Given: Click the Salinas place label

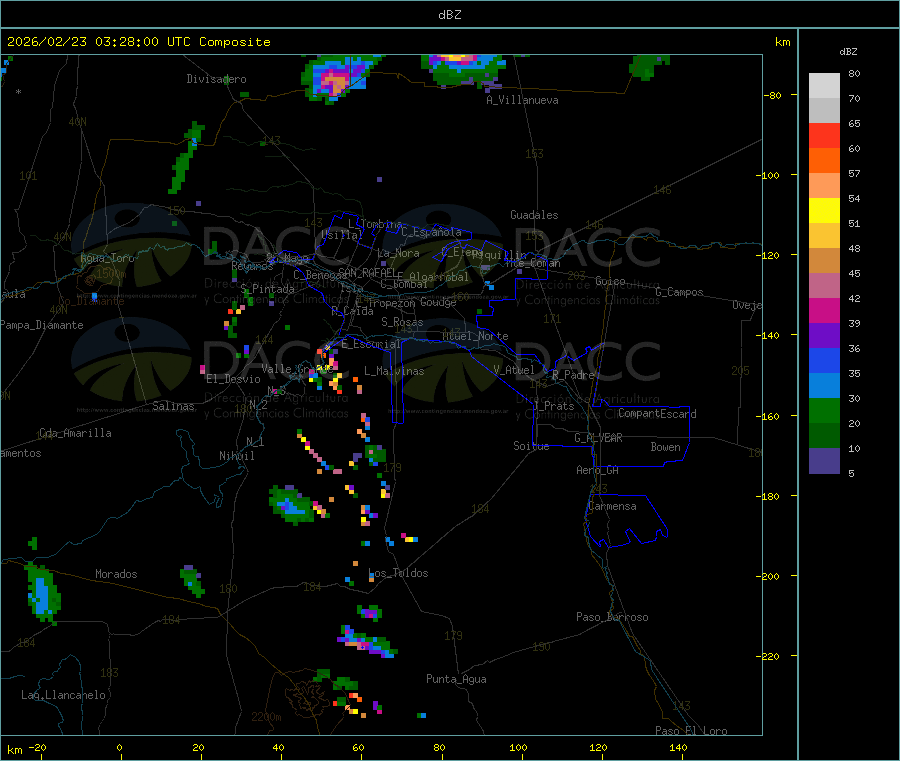Looking at the screenshot, I should (173, 406).
